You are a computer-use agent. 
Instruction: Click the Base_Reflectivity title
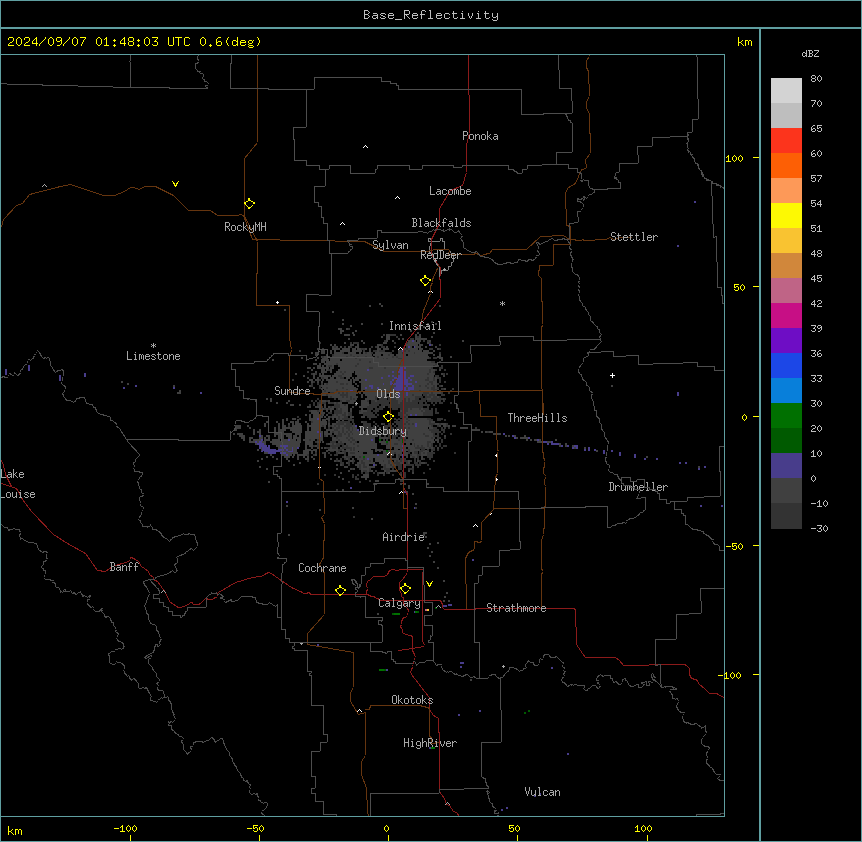coord(431,15)
